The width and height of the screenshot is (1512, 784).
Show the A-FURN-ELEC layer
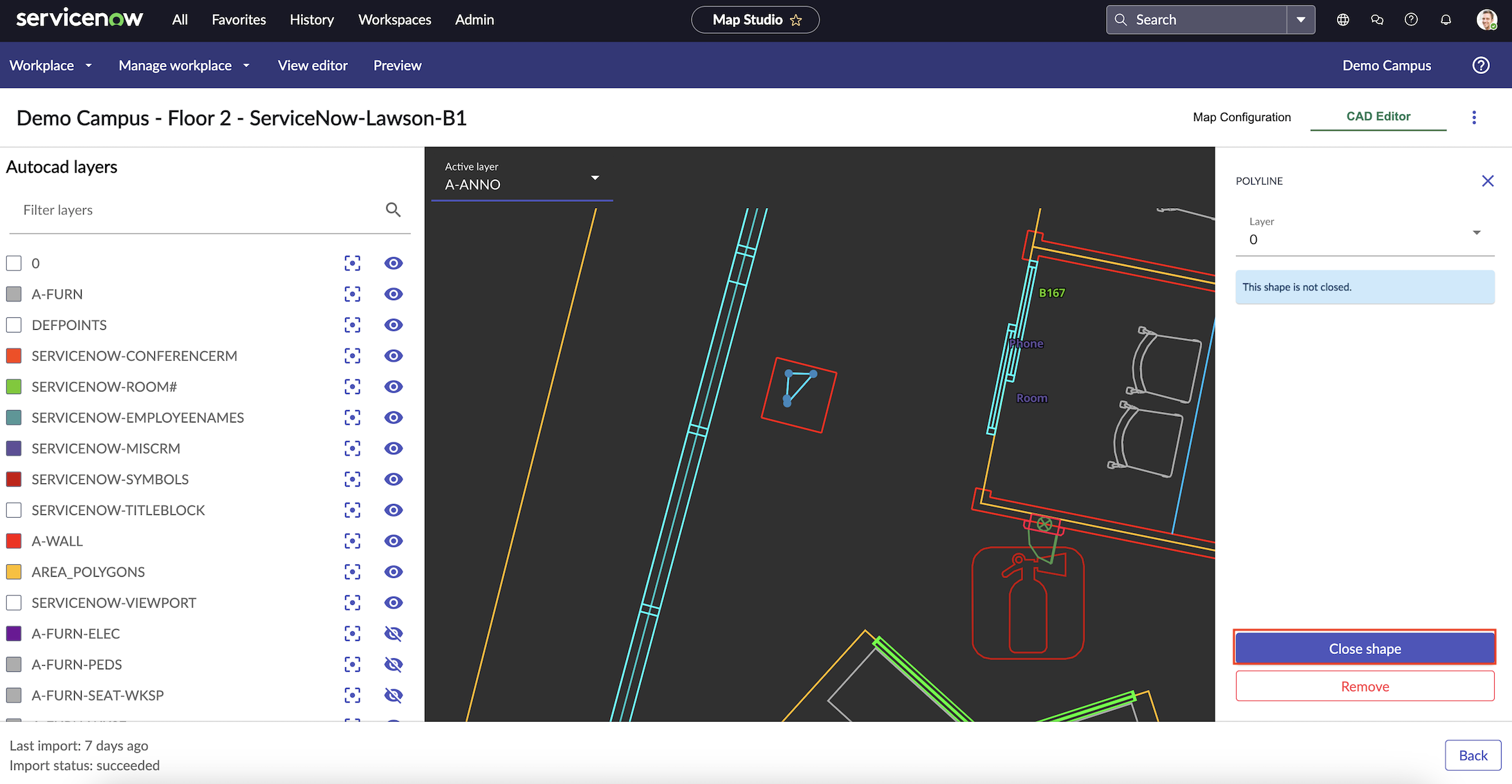[394, 634]
